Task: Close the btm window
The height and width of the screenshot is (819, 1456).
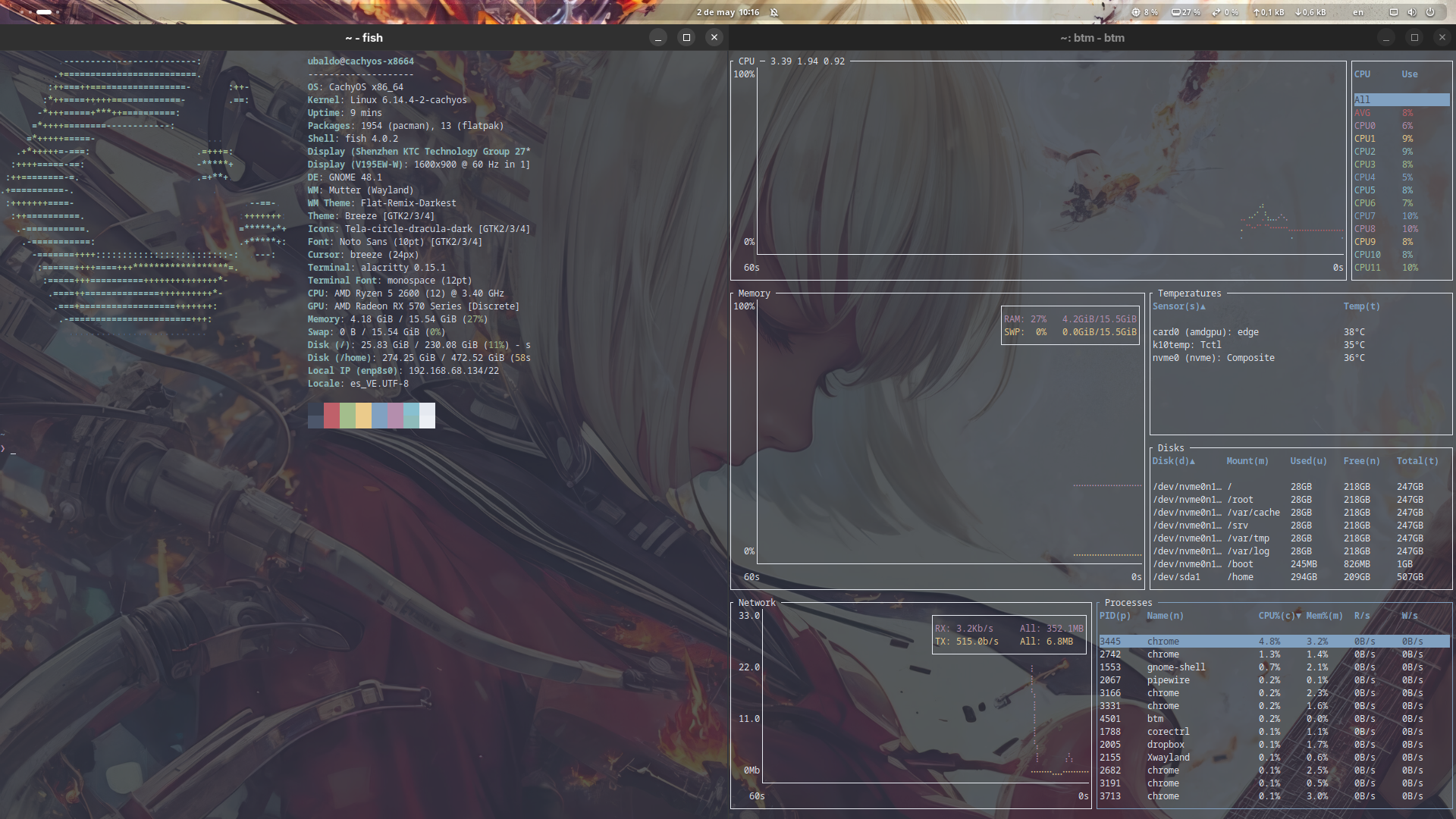Action: [1442, 37]
